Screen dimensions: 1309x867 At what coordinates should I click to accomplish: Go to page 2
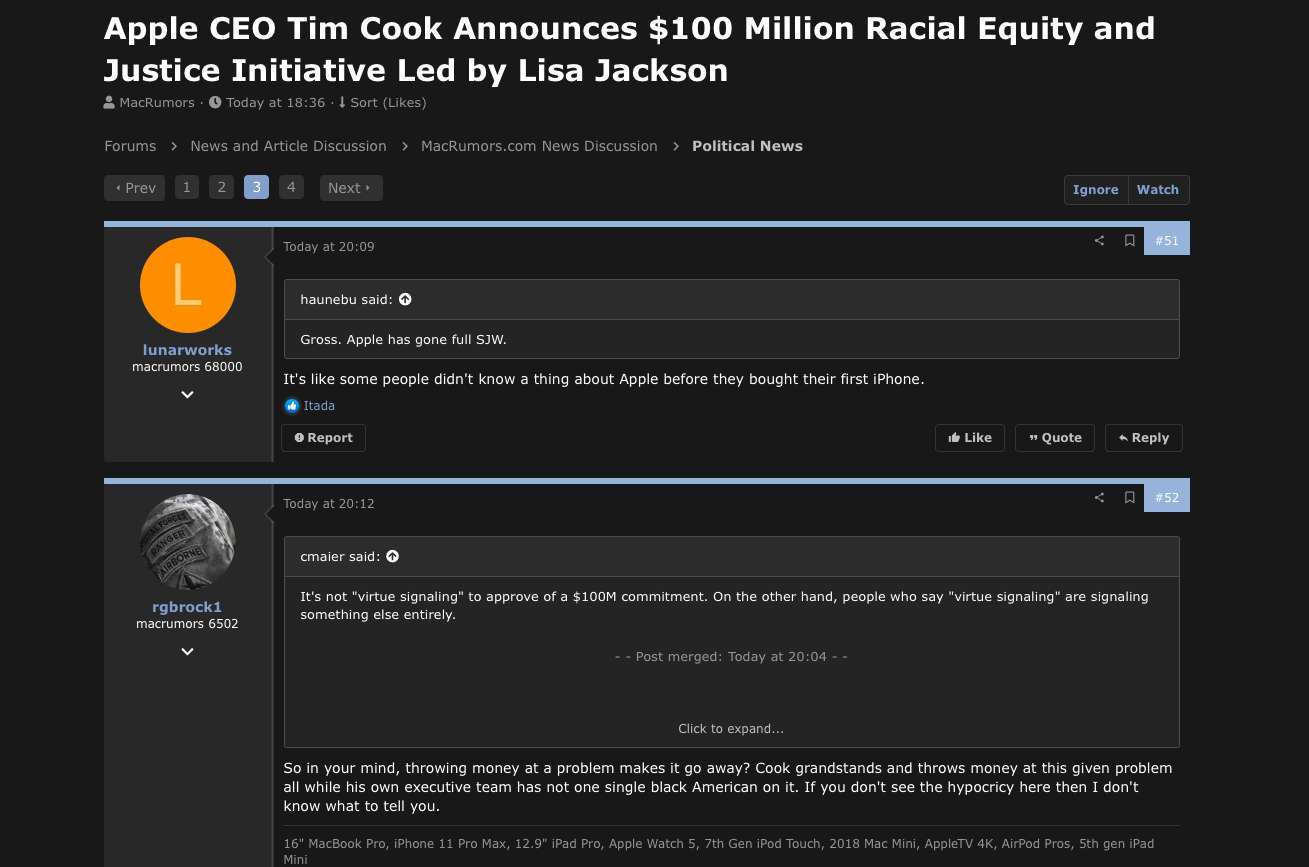coord(222,188)
